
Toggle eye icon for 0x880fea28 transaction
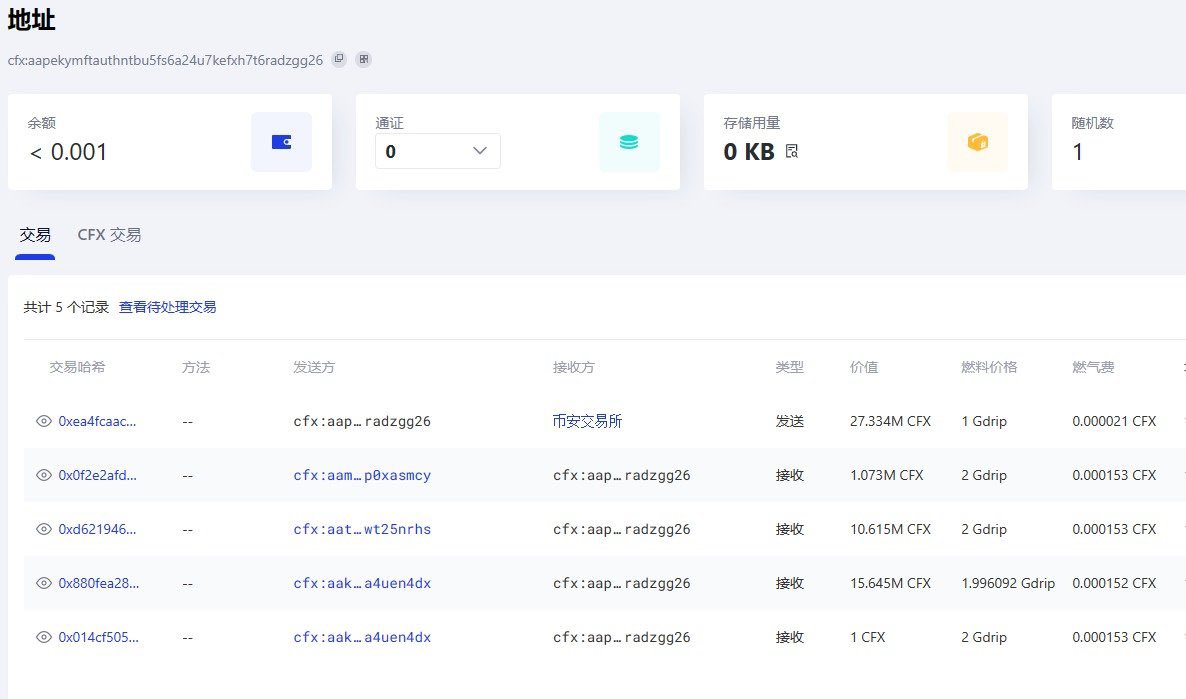(44, 583)
